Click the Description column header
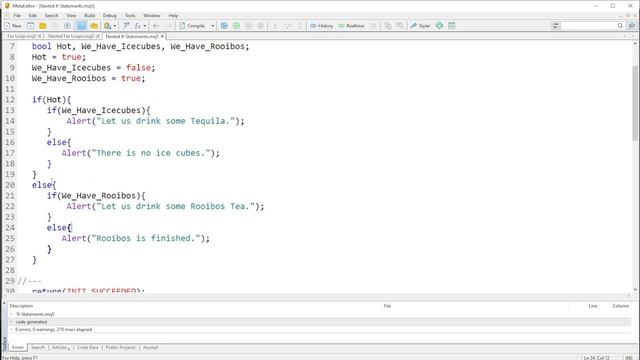Screen dimensions: 640x360 coord(195,306)
